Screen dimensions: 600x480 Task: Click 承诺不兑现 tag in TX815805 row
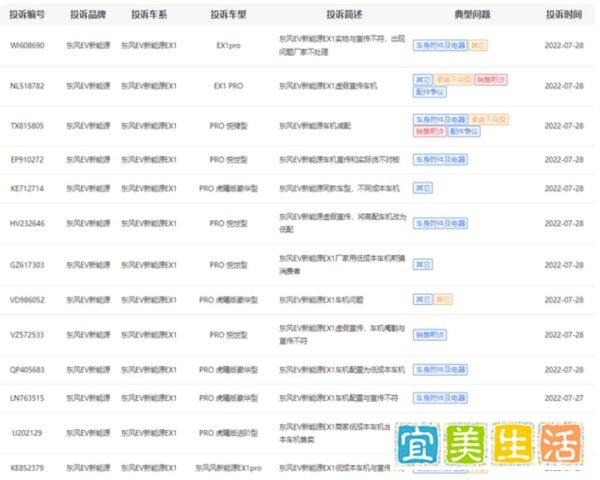(x=488, y=120)
